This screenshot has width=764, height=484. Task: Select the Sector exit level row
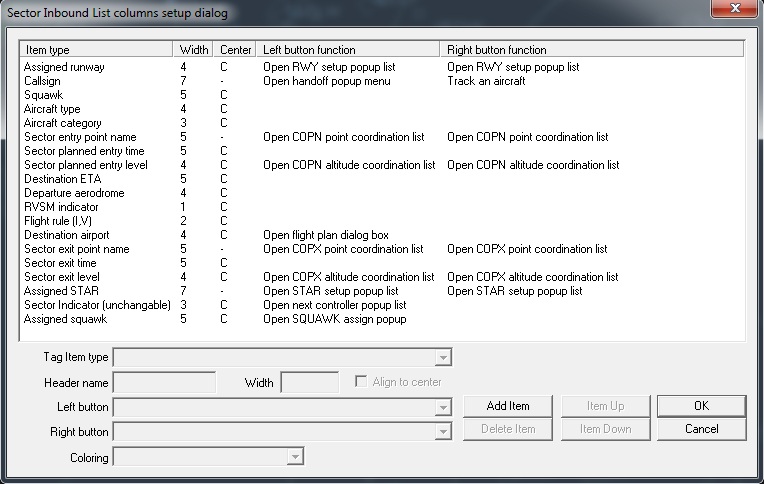(x=382, y=277)
